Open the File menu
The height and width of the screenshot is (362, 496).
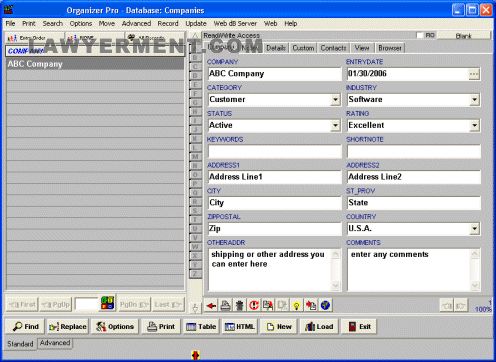pyautogui.click(x=10, y=24)
